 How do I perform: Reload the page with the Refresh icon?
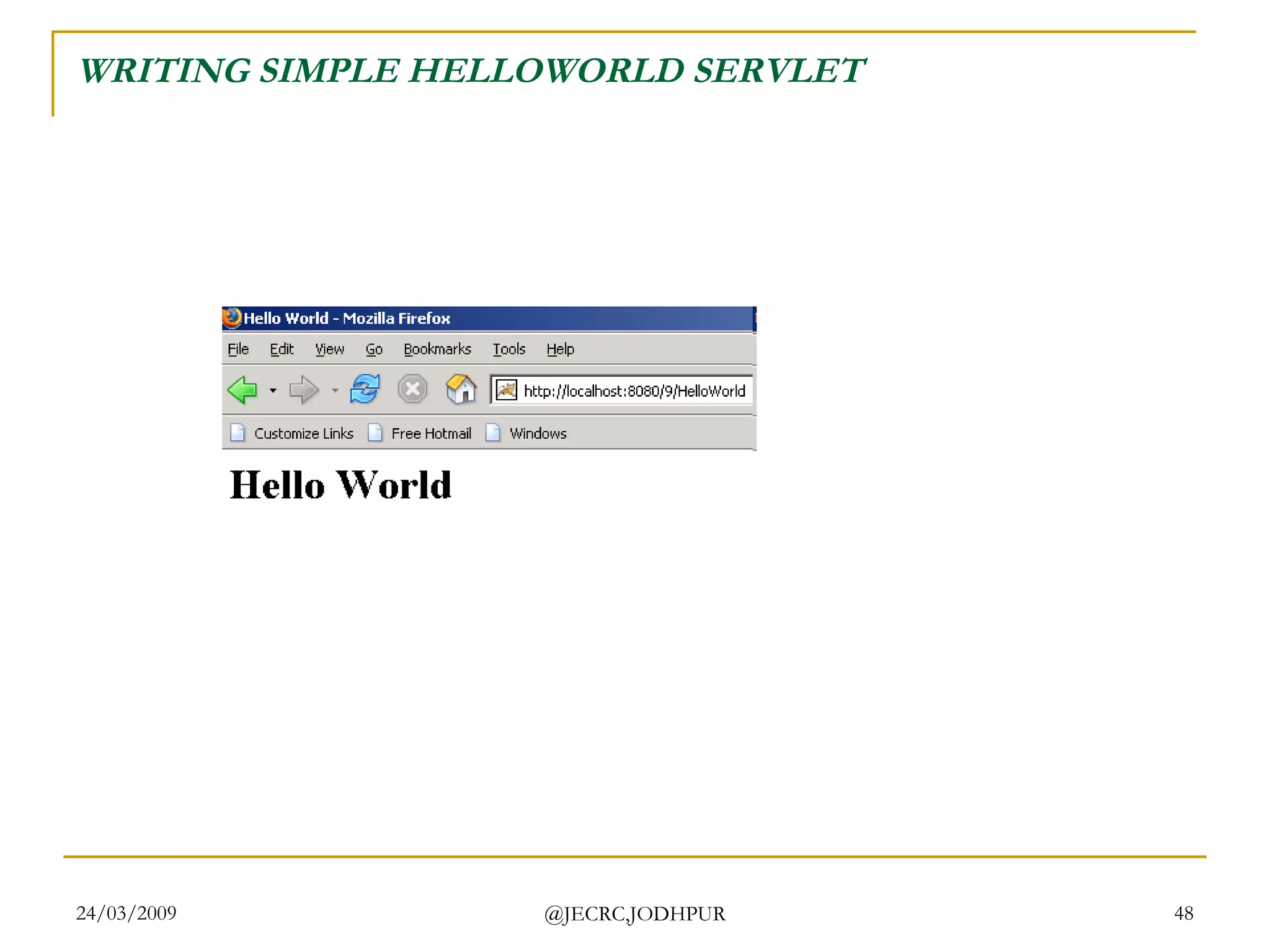[365, 389]
